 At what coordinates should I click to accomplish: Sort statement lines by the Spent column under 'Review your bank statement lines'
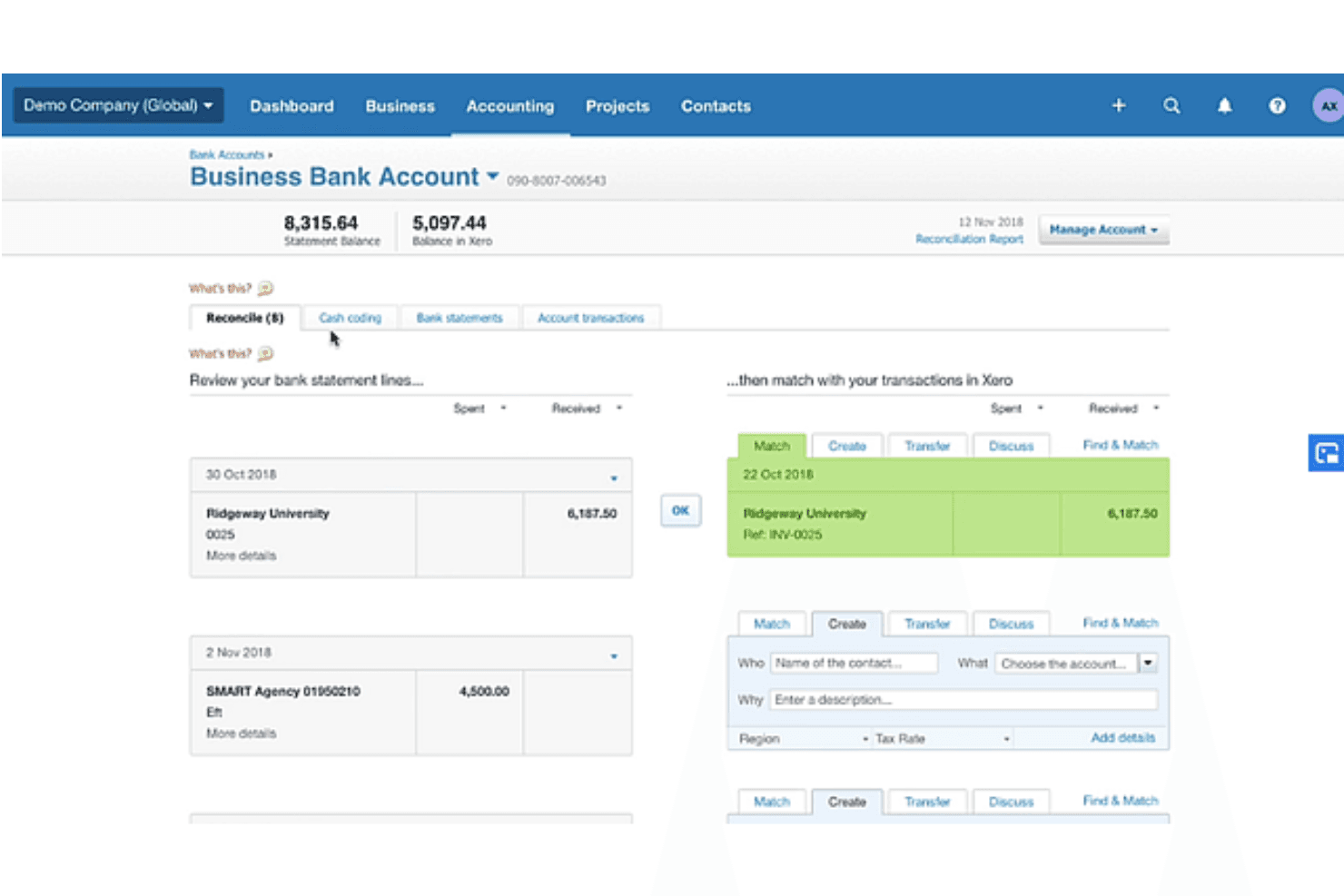(479, 409)
